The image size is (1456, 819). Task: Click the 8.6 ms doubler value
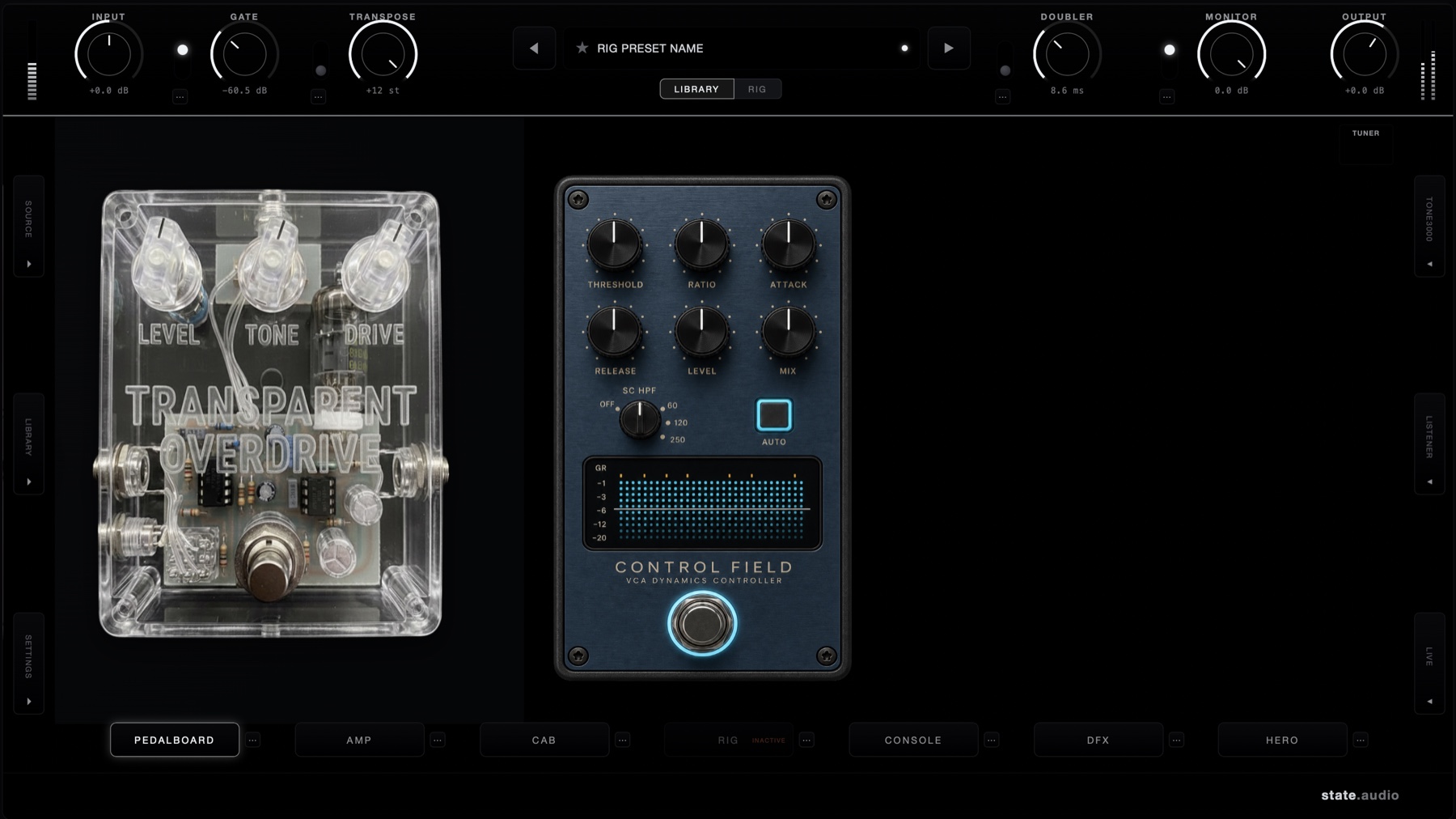click(x=1067, y=91)
